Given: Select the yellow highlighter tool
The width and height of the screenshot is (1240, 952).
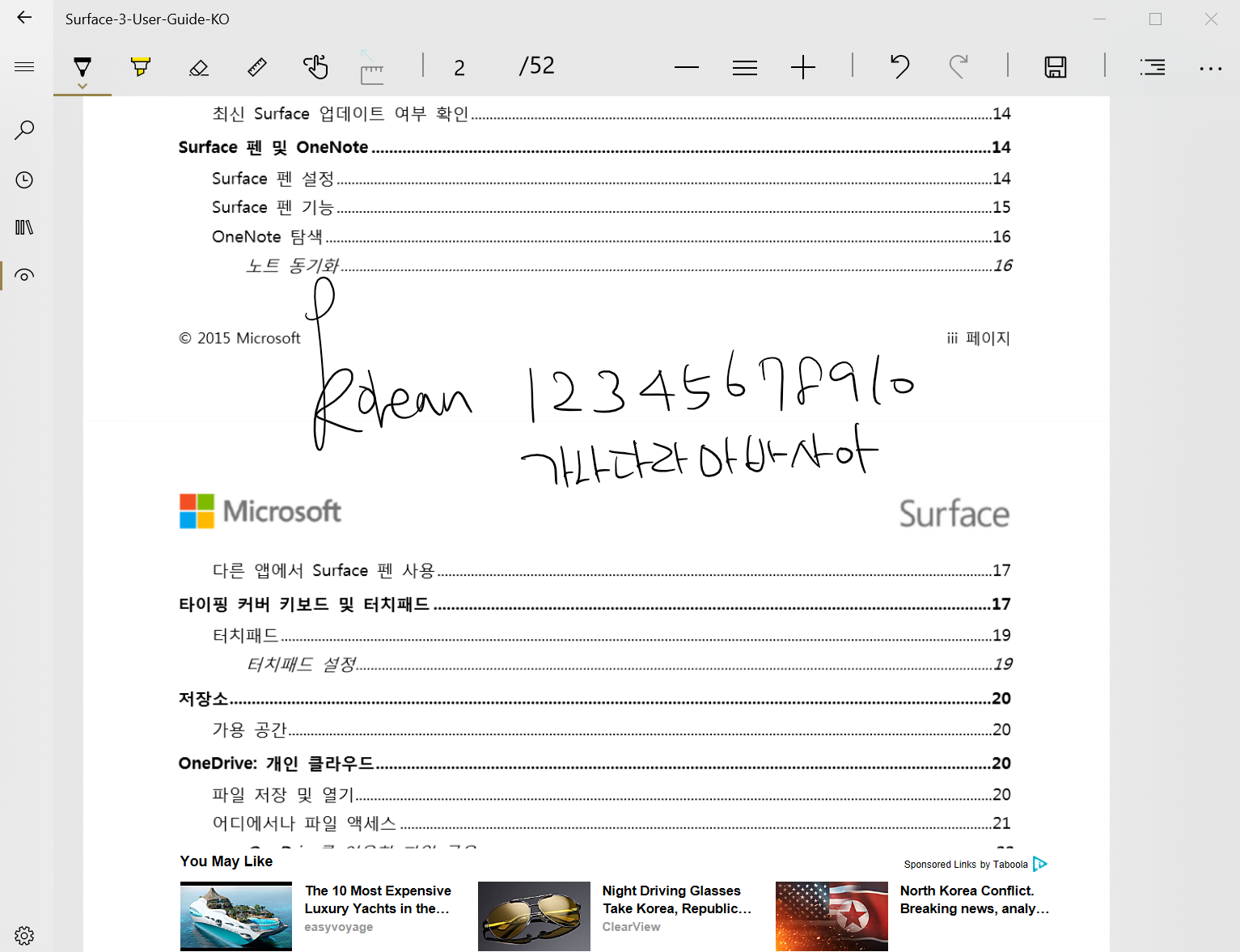Looking at the screenshot, I should click(x=141, y=66).
